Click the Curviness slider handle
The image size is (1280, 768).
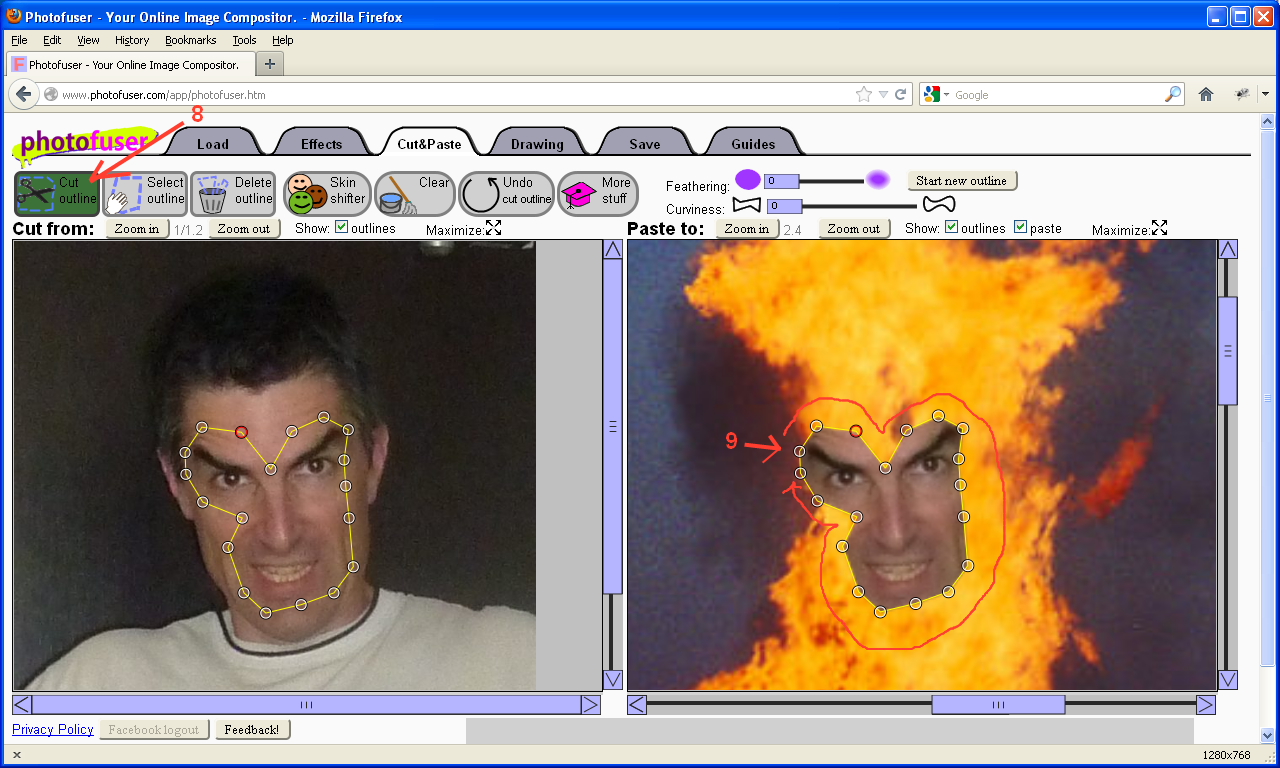pyautogui.click(x=784, y=206)
